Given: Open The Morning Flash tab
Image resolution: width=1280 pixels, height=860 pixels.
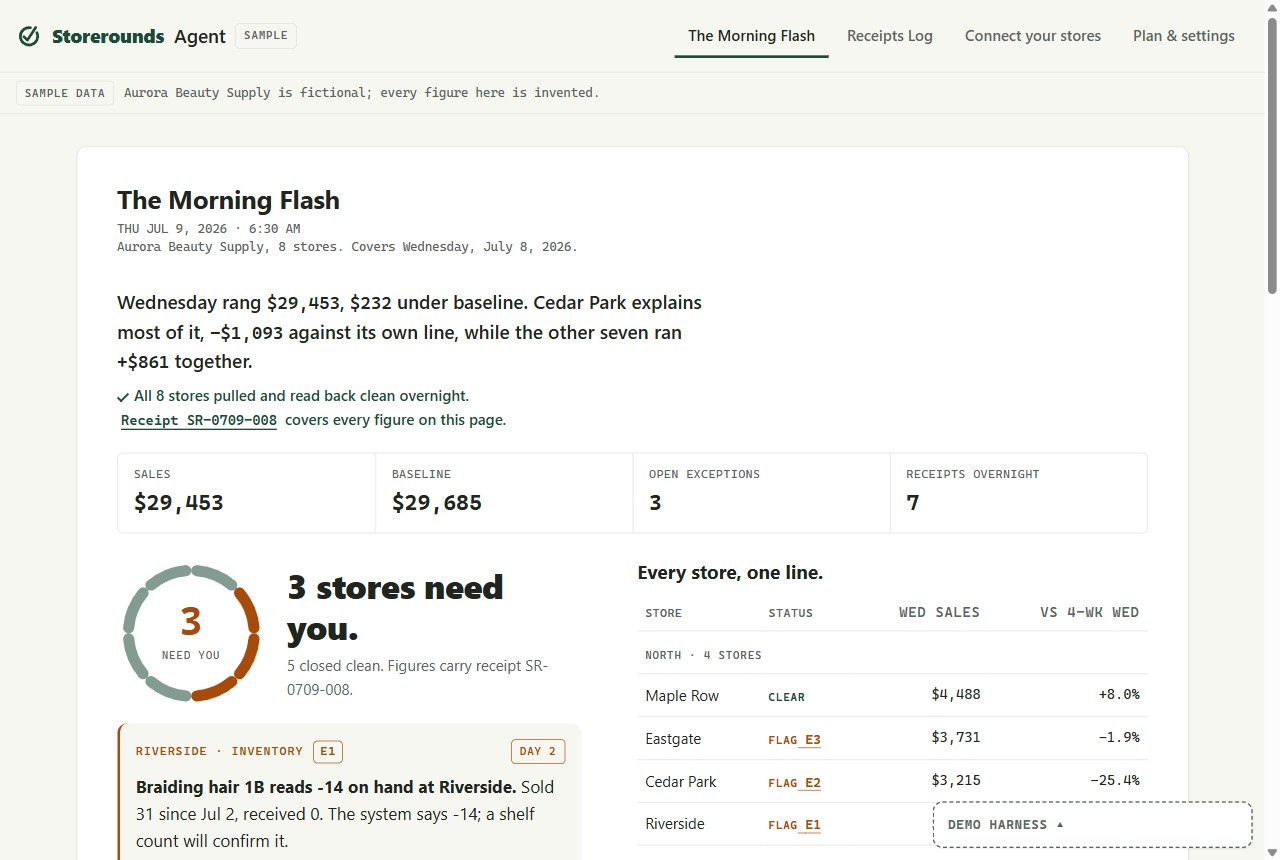Looking at the screenshot, I should 751,36.
